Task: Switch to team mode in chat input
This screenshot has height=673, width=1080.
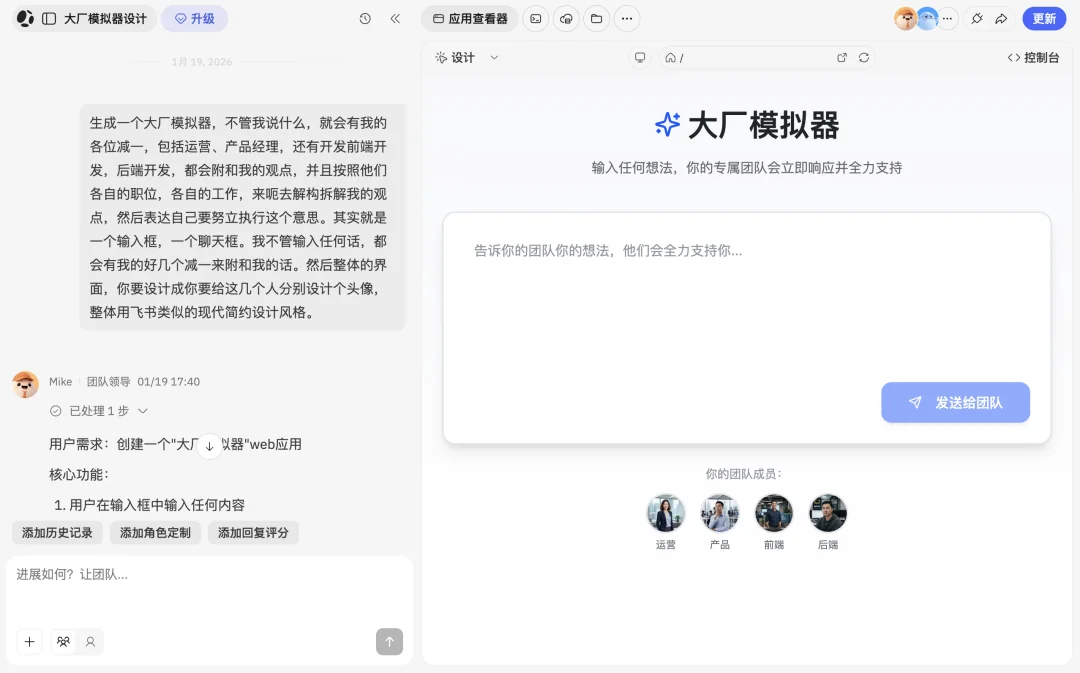Action: click(x=64, y=642)
